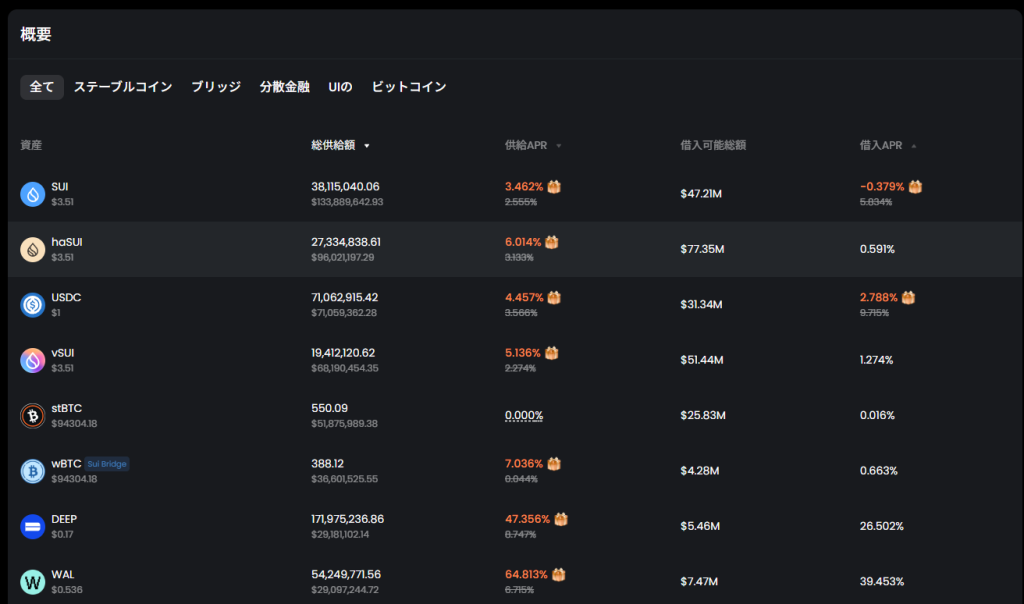Filter by 分散金融 tab
Image resolution: width=1024 pixels, height=604 pixels.
click(x=285, y=87)
